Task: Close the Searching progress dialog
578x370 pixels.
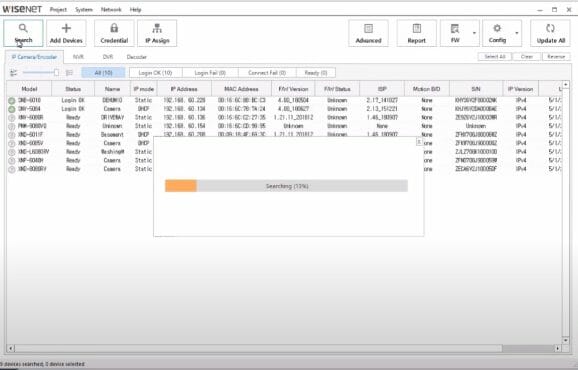Action: [419, 142]
